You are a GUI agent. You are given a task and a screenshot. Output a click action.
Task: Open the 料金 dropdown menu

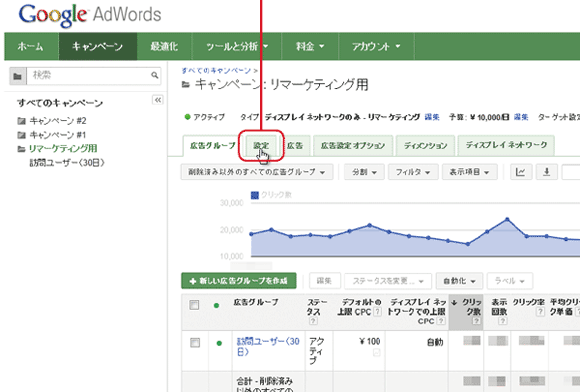point(310,47)
